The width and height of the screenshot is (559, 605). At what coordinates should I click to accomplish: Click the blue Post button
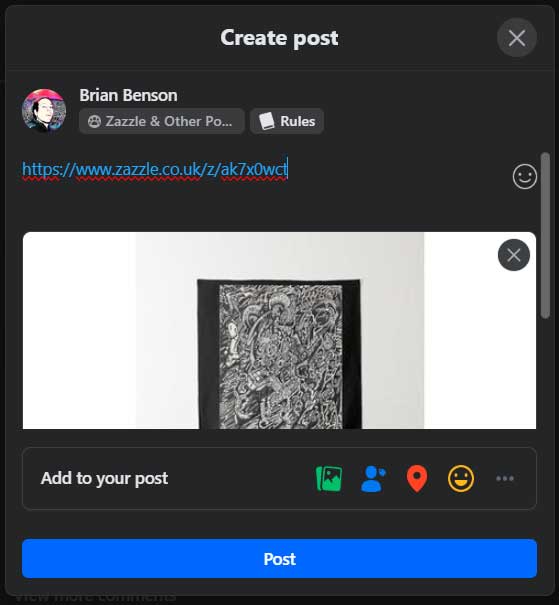pyautogui.click(x=279, y=559)
